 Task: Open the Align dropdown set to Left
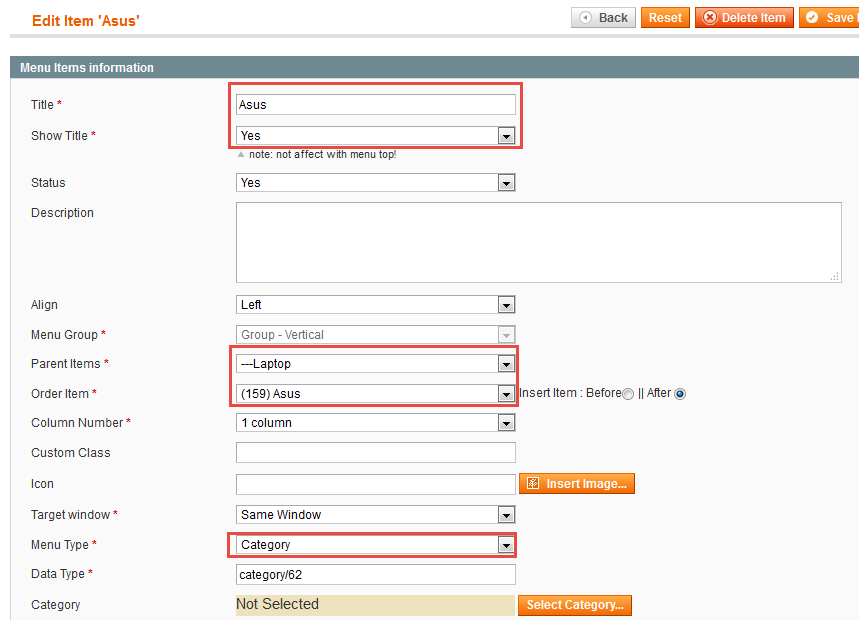(376, 305)
